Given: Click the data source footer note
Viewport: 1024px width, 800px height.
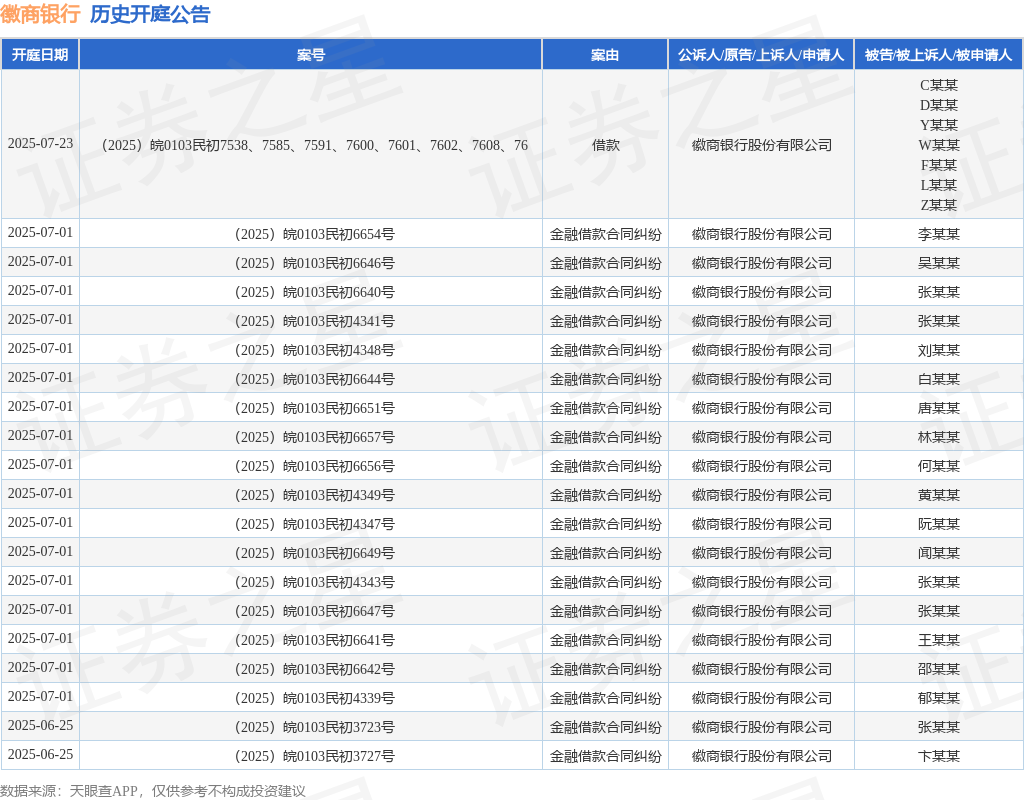Looking at the screenshot, I should (x=153, y=791).
